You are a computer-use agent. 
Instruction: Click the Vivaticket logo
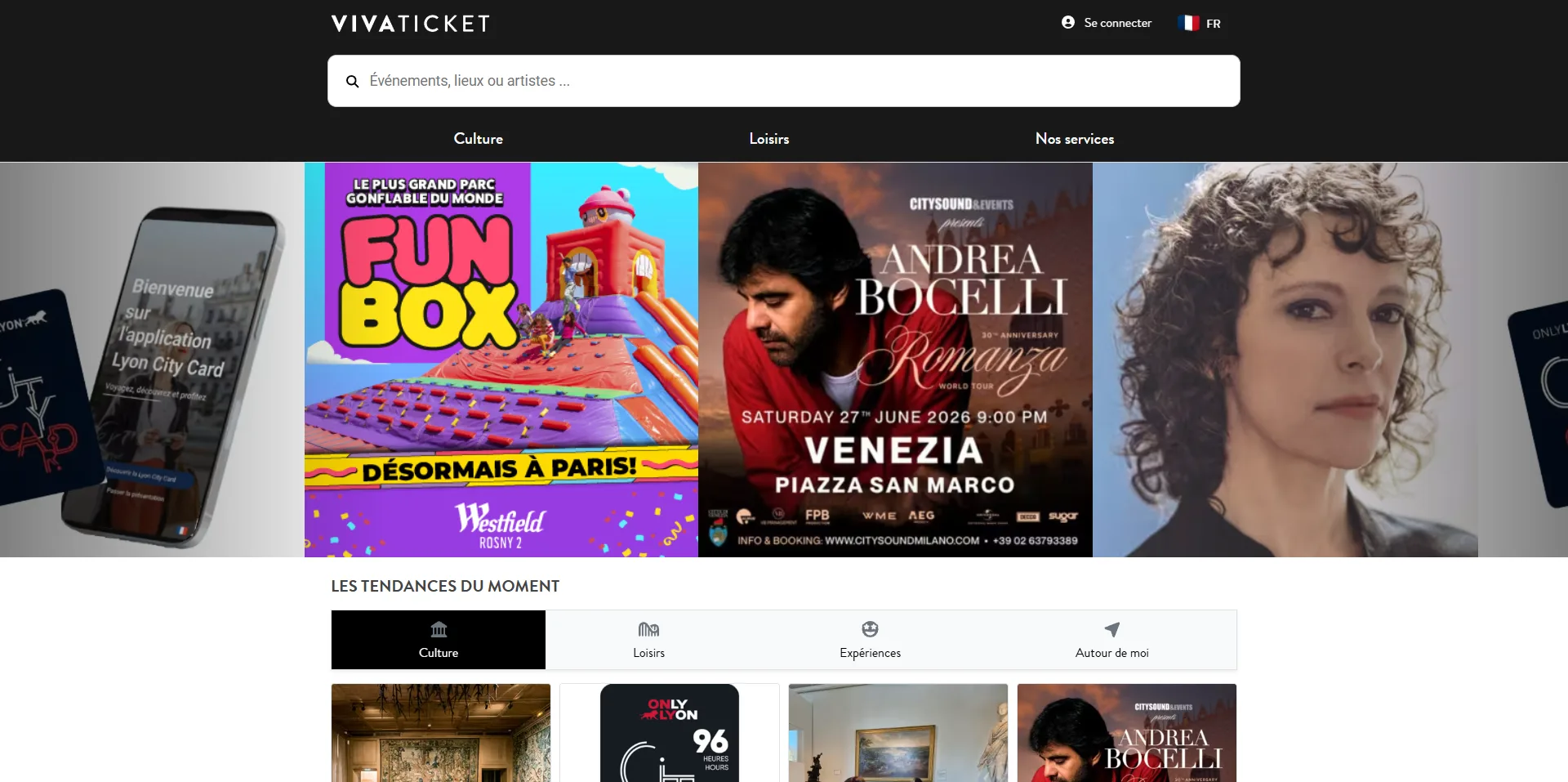point(410,24)
